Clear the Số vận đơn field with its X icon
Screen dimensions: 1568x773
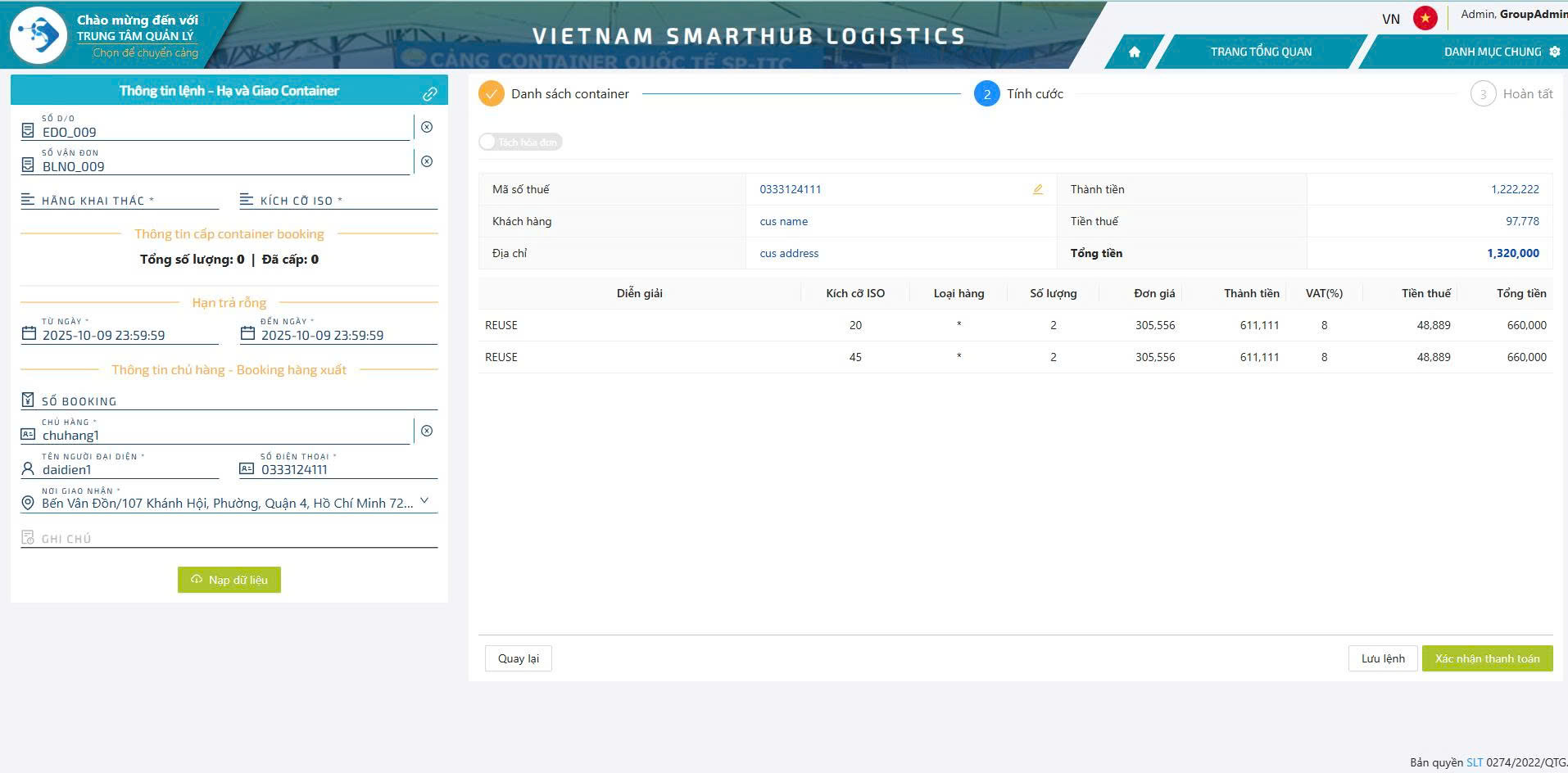click(x=427, y=161)
